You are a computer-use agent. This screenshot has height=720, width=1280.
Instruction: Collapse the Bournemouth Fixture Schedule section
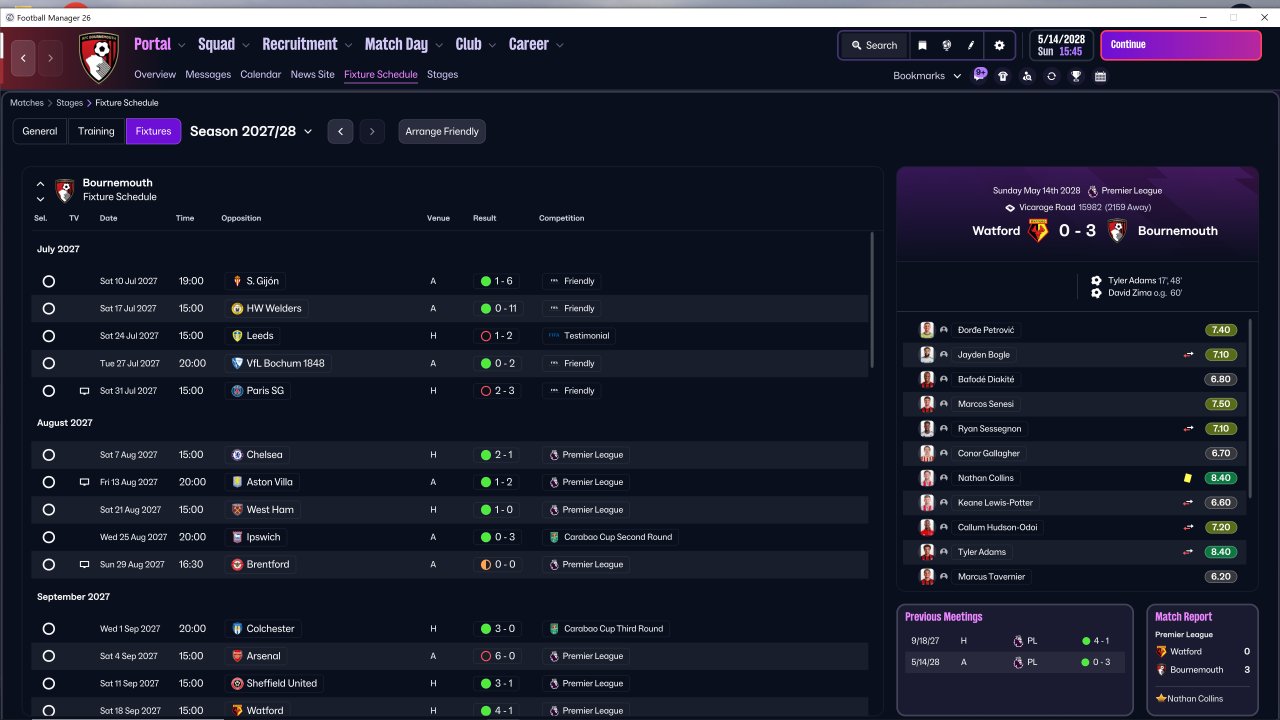[x=40, y=184]
